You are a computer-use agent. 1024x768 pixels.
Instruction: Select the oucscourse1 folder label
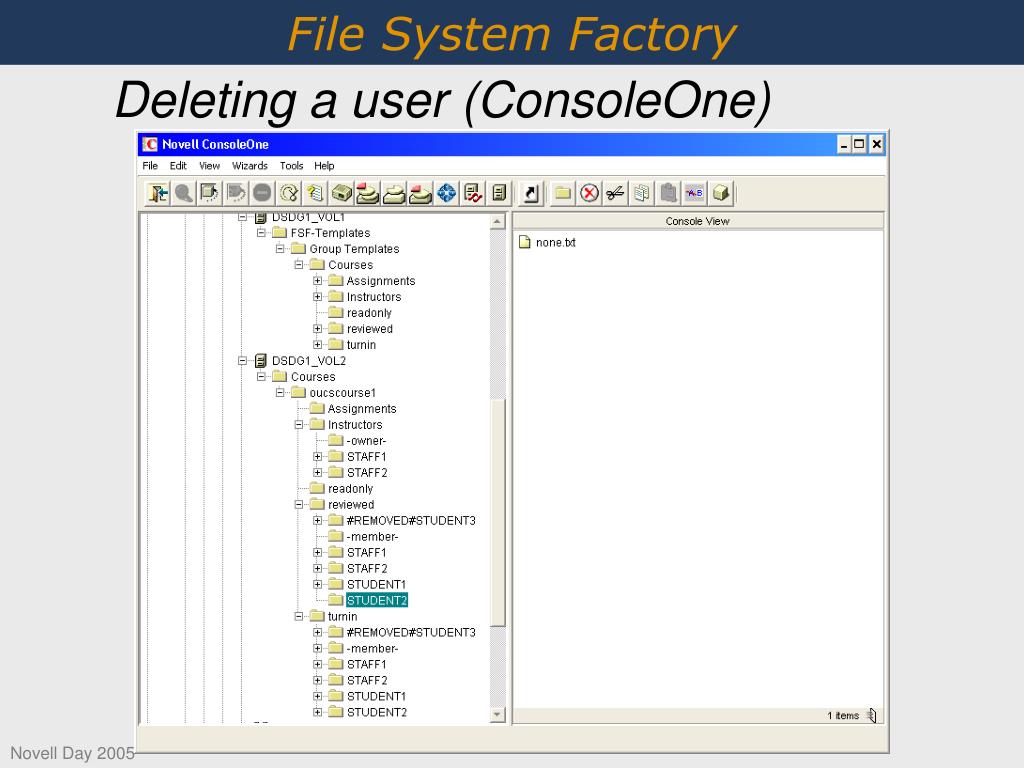pyautogui.click(x=343, y=392)
